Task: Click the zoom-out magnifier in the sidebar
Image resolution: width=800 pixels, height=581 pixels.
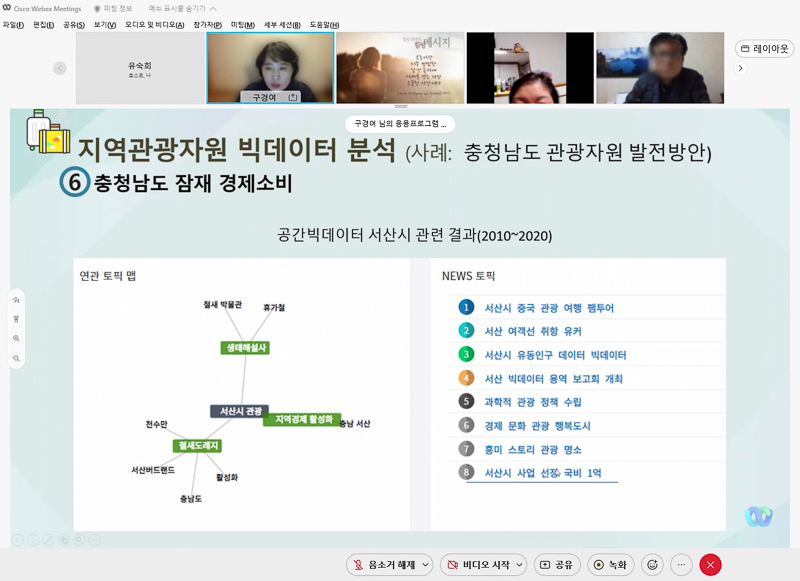Action: pyautogui.click(x=14, y=356)
